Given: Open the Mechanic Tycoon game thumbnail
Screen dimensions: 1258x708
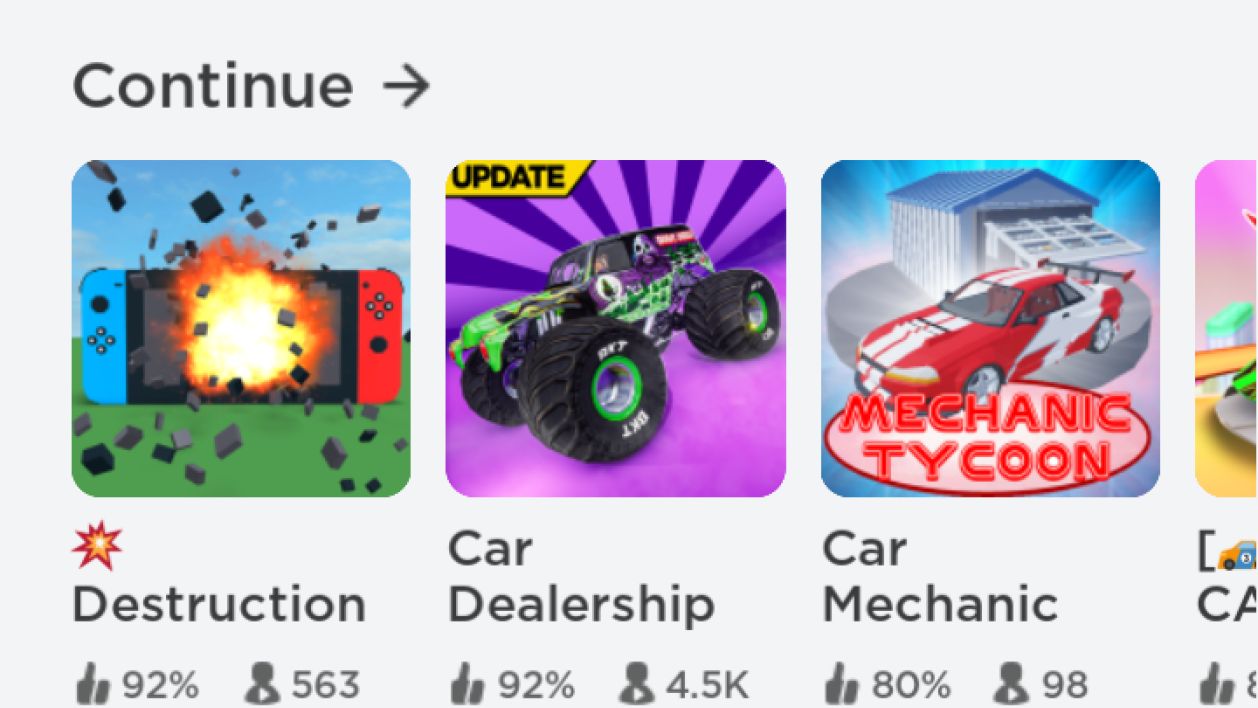Looking at the screenshot, I should 990,328.
